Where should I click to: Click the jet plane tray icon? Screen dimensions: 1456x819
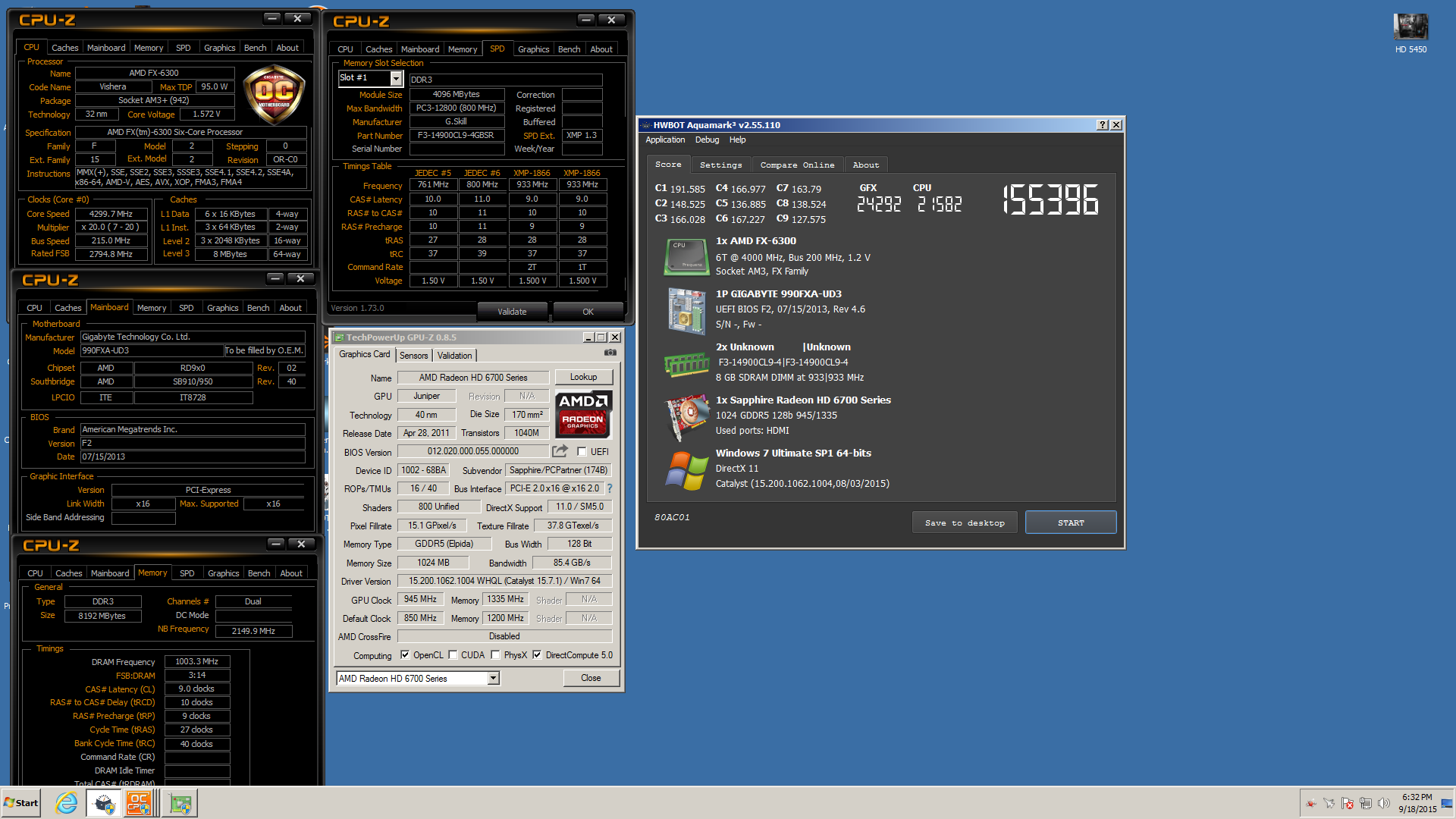1329,803
